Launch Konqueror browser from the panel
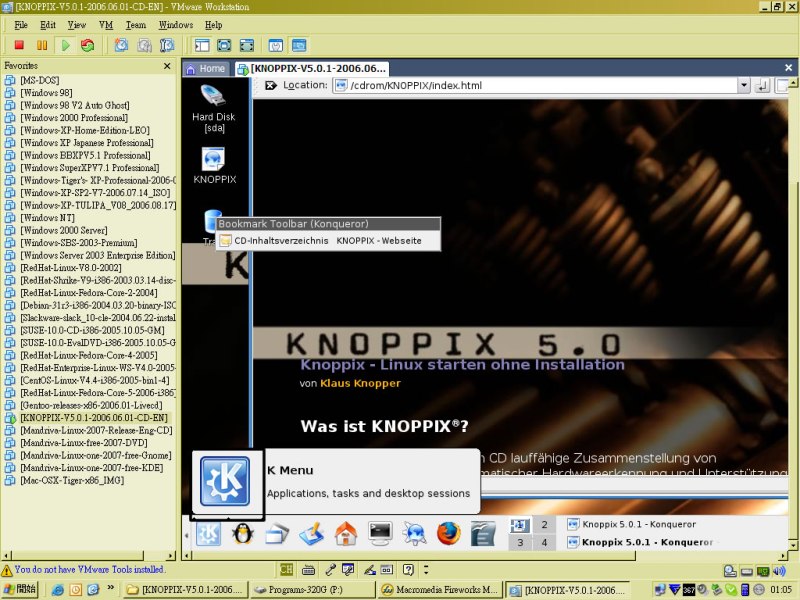Screen dimensions: 800x600 (414, 534)
